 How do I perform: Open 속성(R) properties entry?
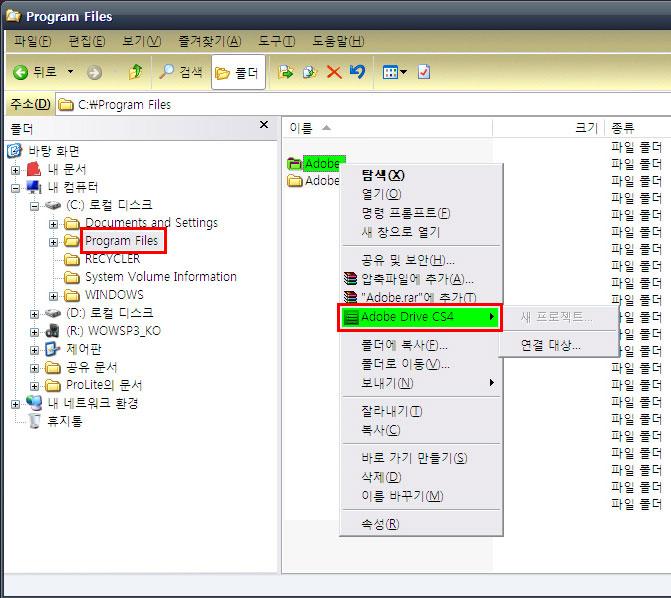[421, 524]
